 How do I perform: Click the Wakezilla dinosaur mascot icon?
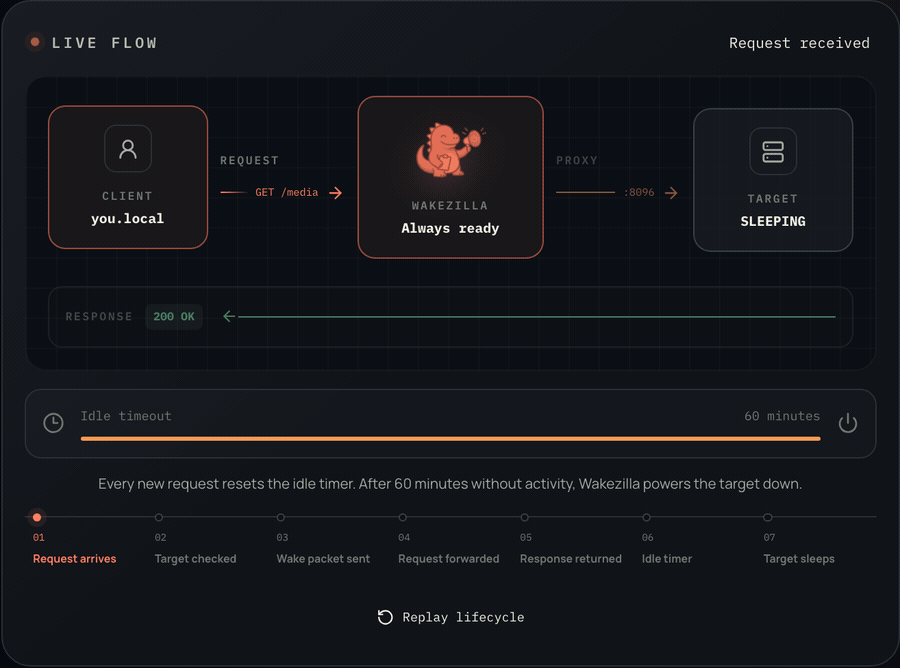pos(451,149)
